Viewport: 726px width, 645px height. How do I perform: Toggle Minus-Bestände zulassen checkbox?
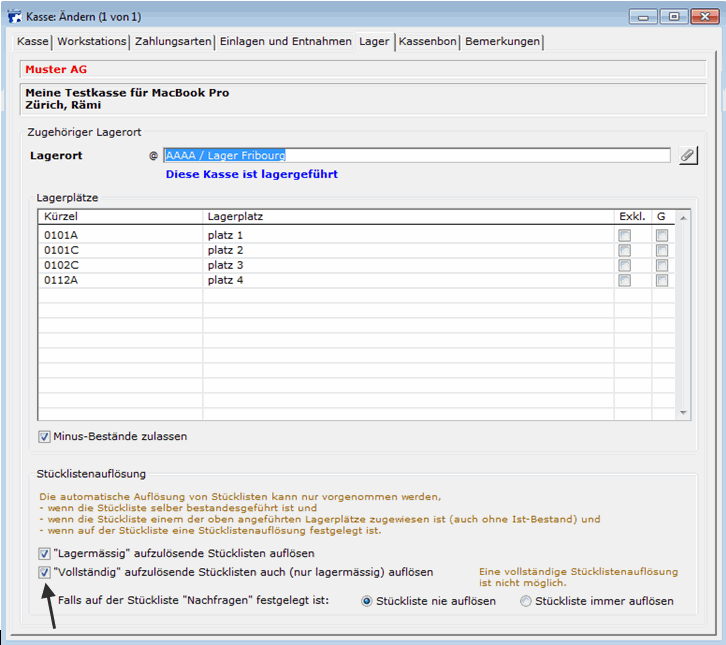[44, 437]
